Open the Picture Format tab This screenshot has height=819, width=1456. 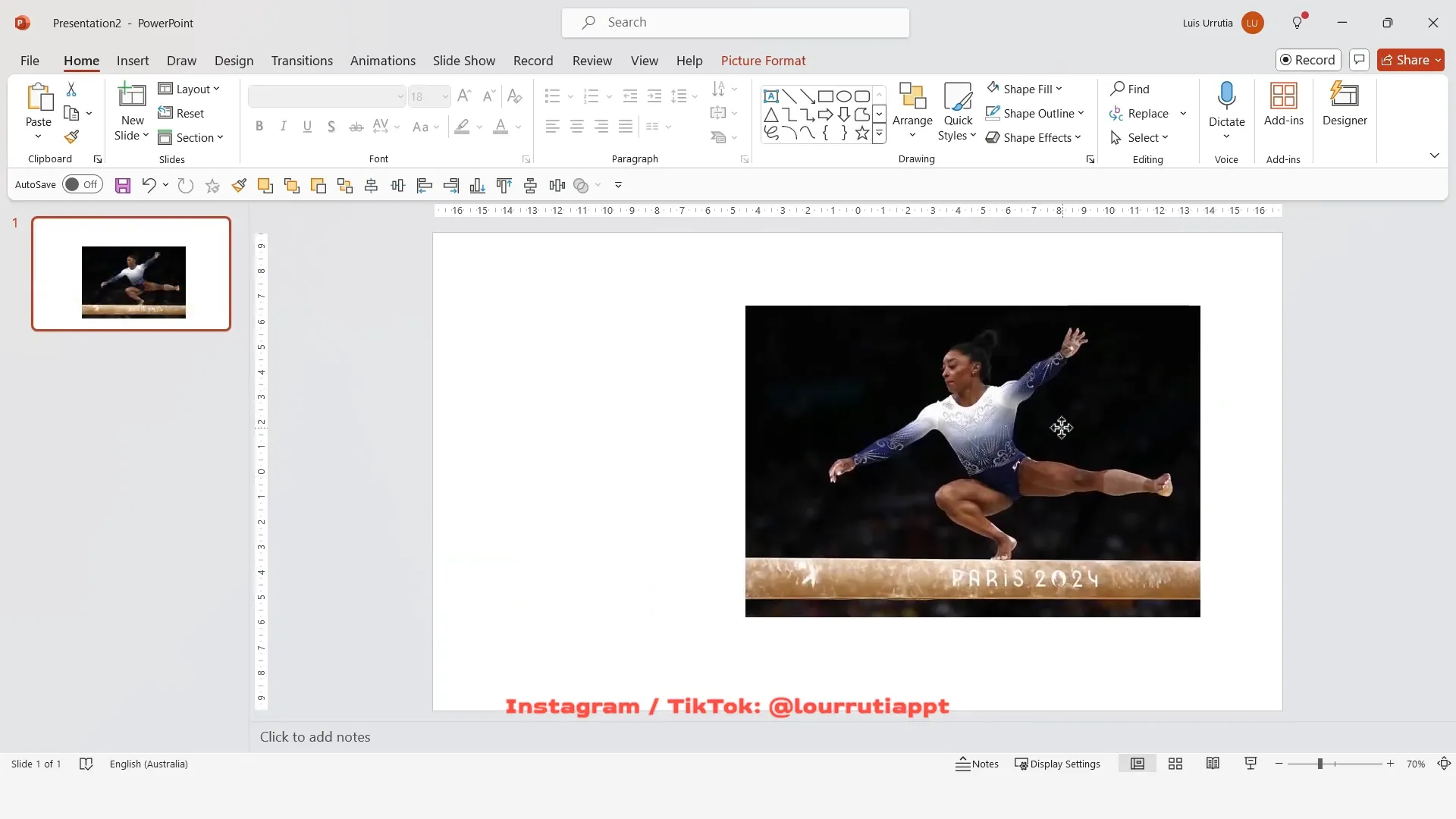coord(763,61)
